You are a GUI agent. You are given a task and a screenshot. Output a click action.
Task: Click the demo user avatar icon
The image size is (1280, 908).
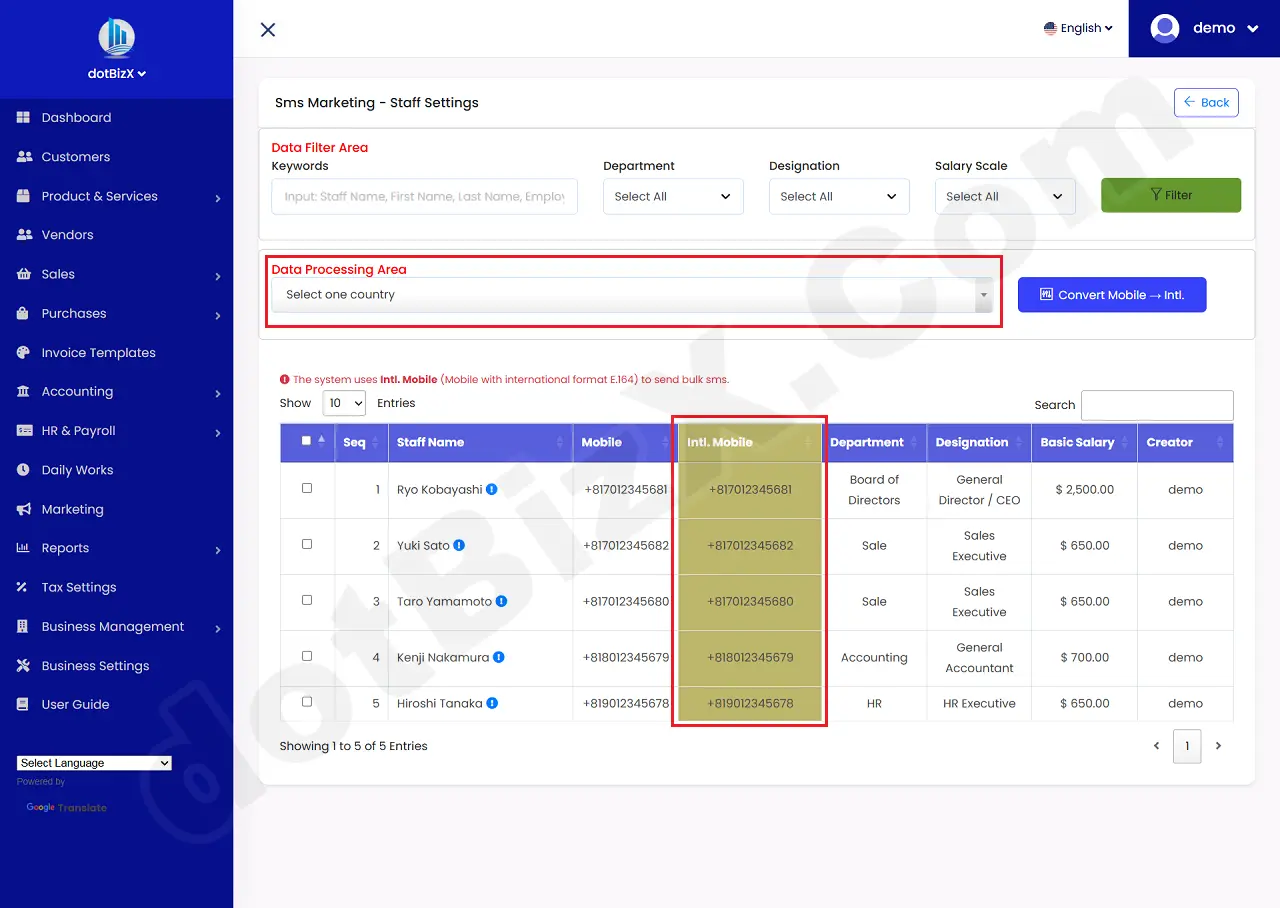coord(1165,28)
